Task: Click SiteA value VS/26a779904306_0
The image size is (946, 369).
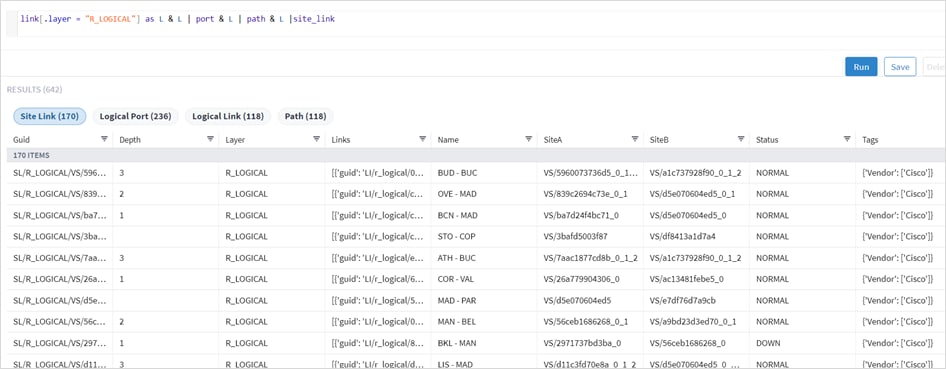Action: point(582,279)
